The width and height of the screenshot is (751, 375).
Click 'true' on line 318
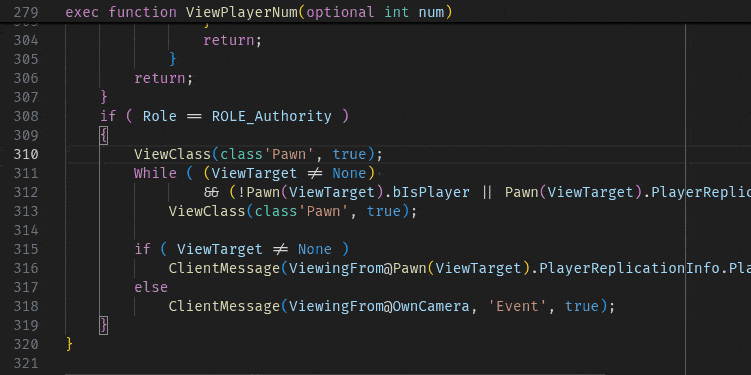582,306
